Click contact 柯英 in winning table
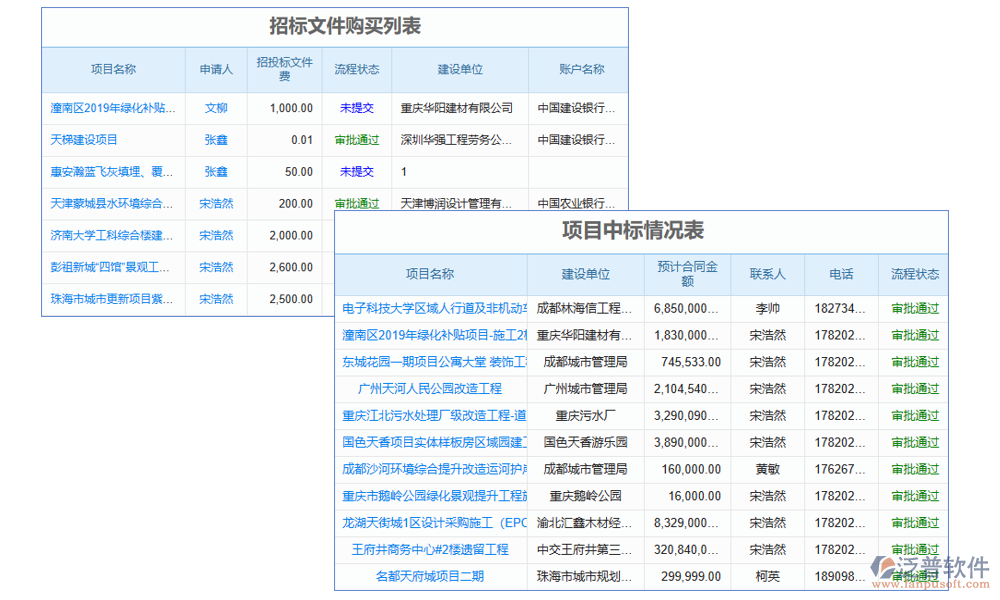1000x600 pixels. pyautogui.click(x=768, y=576)
